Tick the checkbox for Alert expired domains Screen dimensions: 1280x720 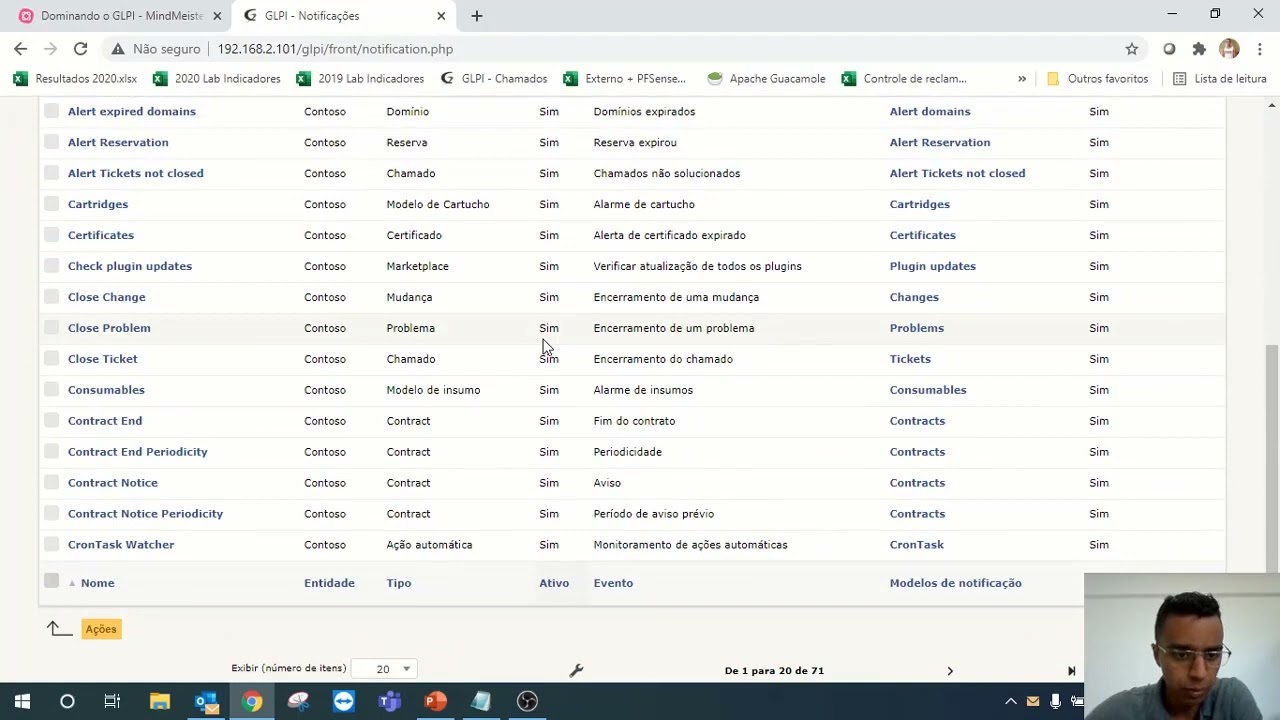click(x=52, y=111)
